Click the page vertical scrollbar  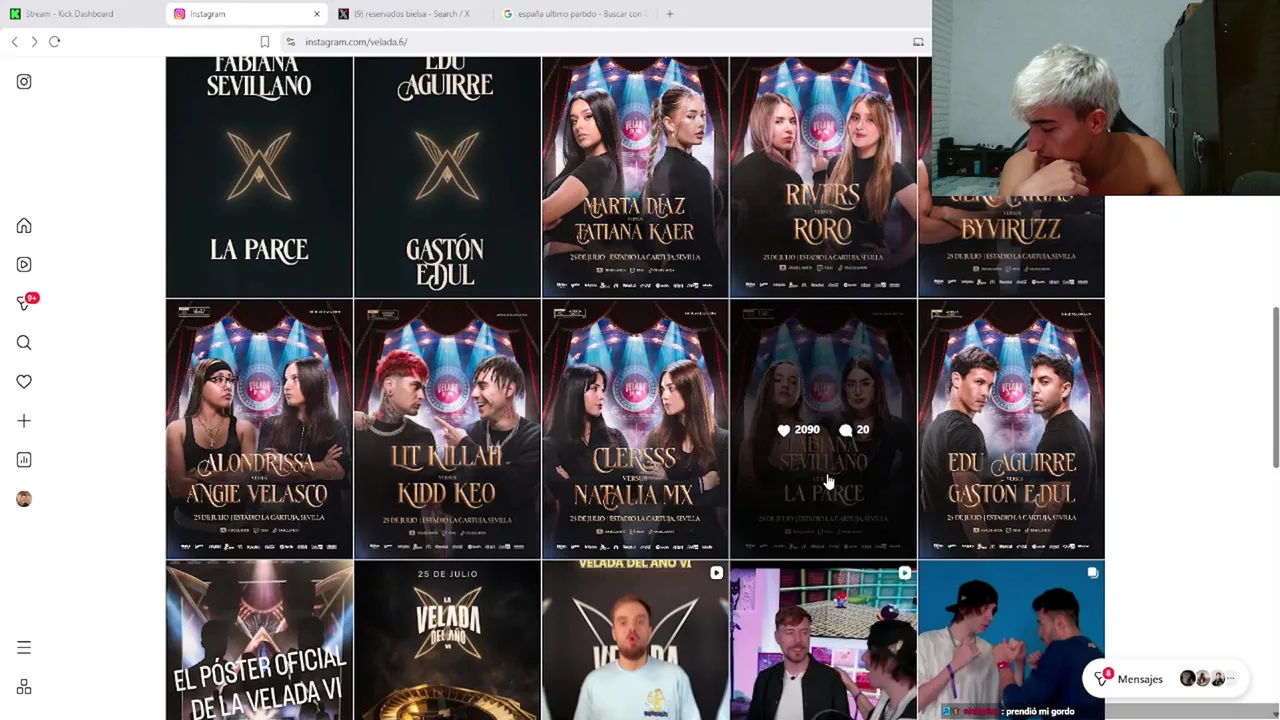coord(1275,387)
